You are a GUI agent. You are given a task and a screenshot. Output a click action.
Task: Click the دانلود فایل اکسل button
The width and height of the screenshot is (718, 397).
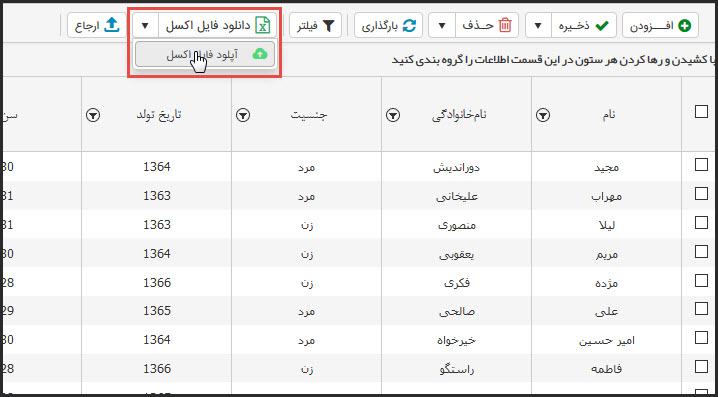pos(218,26)
